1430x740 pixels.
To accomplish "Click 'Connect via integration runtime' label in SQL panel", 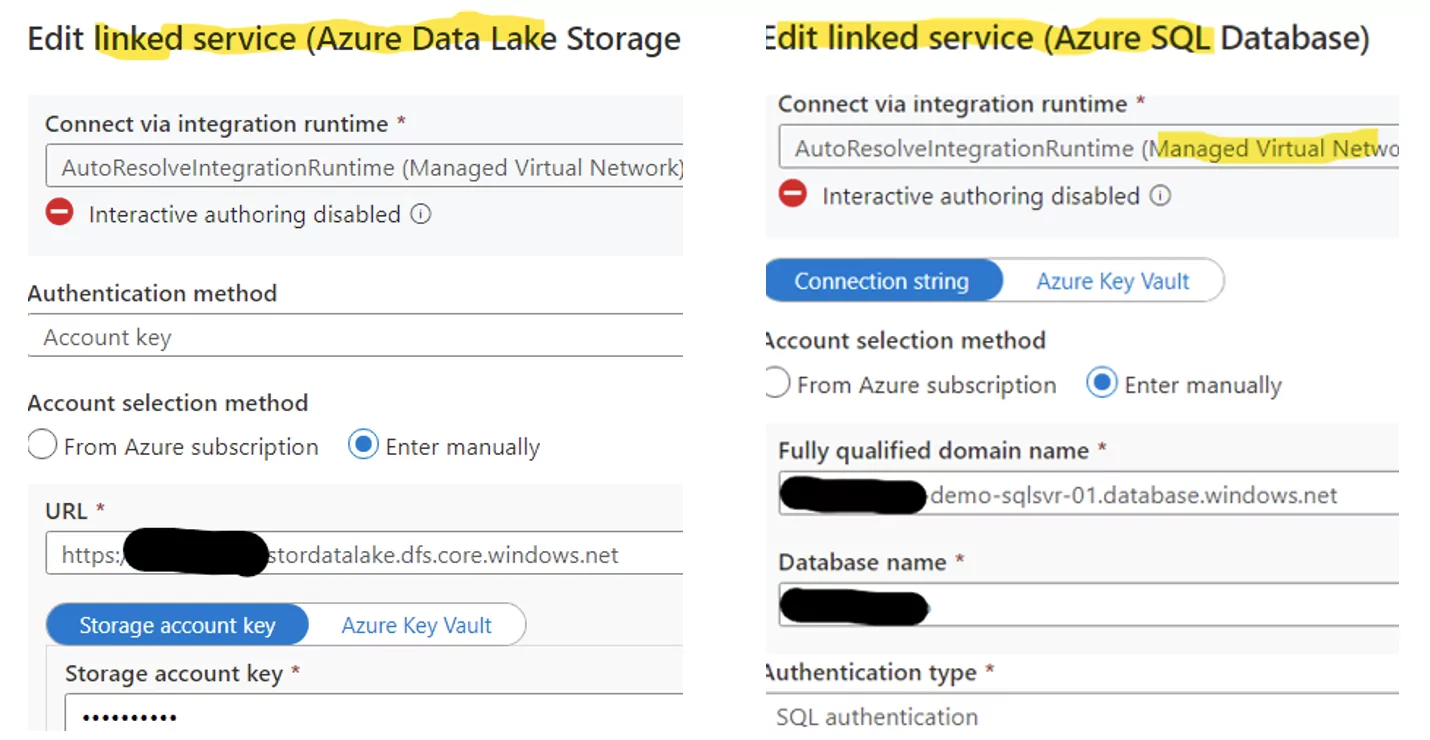I will click(953, 104).
